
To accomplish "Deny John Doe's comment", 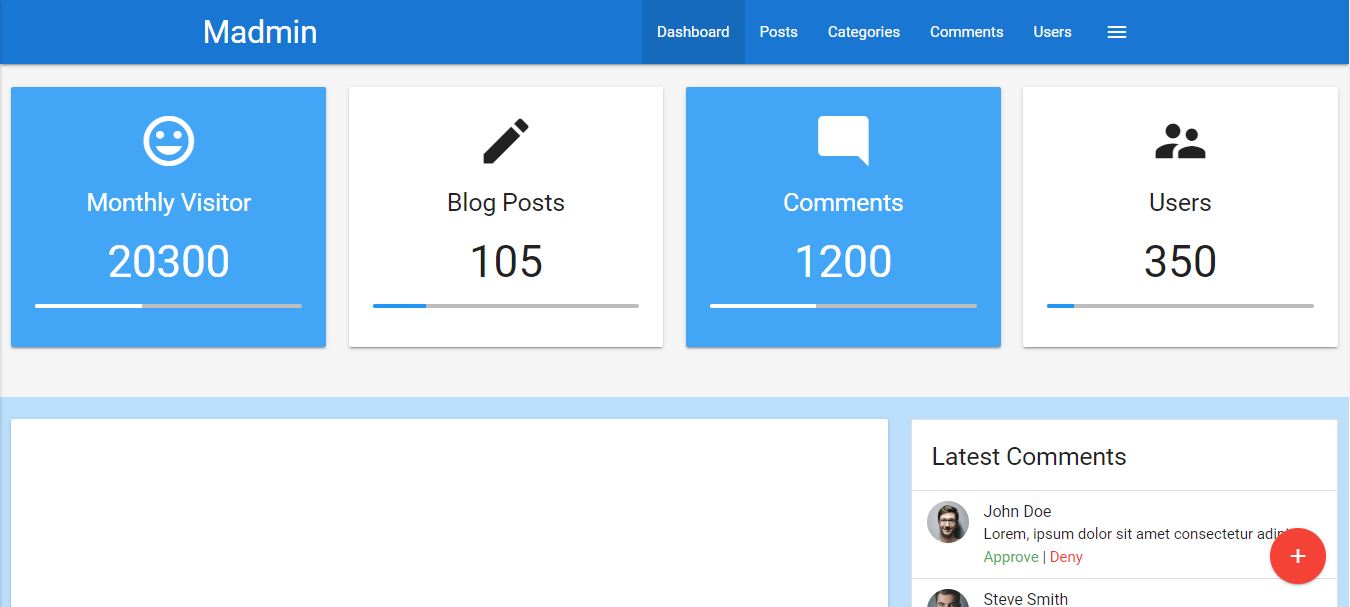I will pyautogui.click(x=1066, y=557).
